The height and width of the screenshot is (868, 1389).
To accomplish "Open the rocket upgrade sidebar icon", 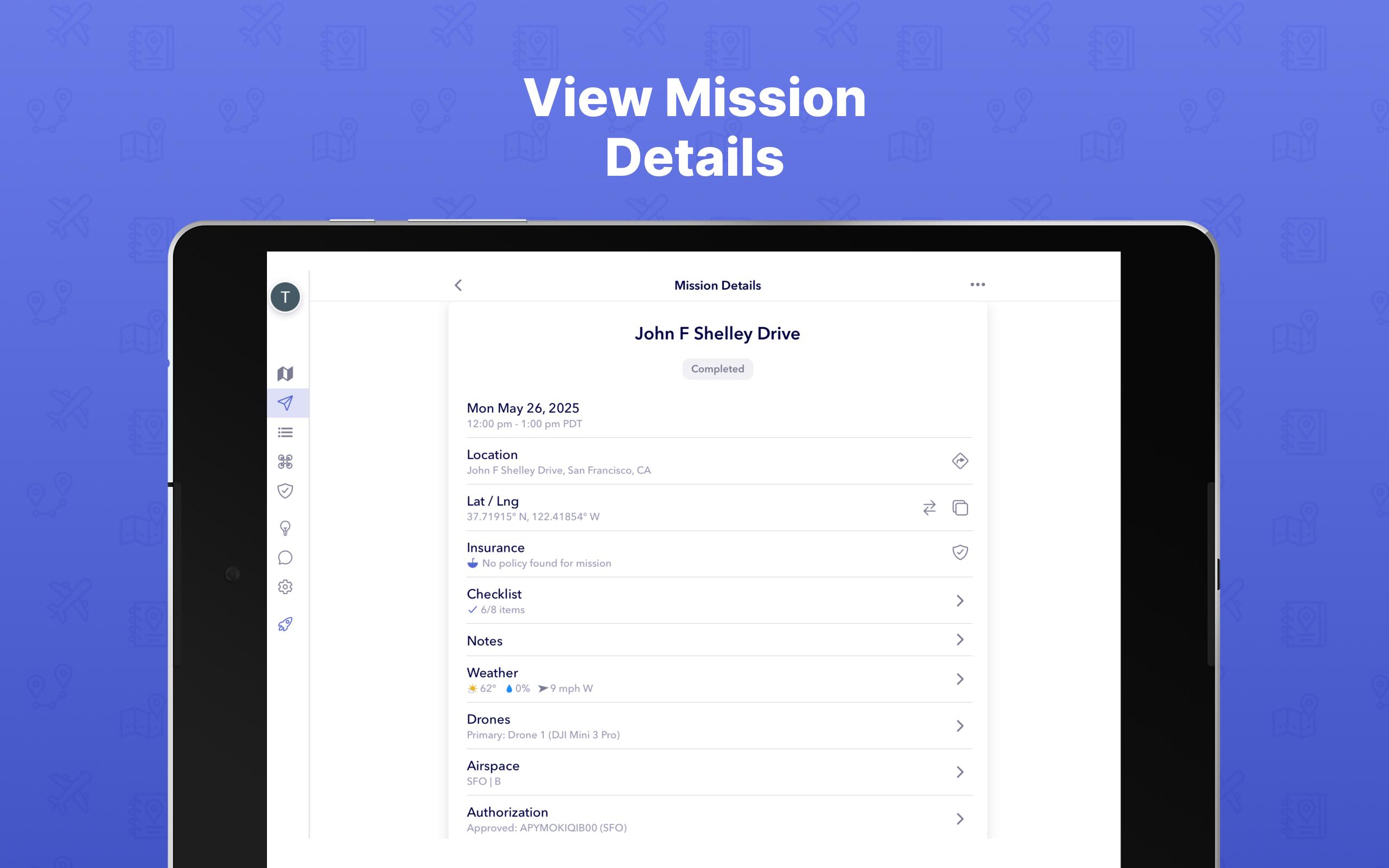I will point(285,624).
